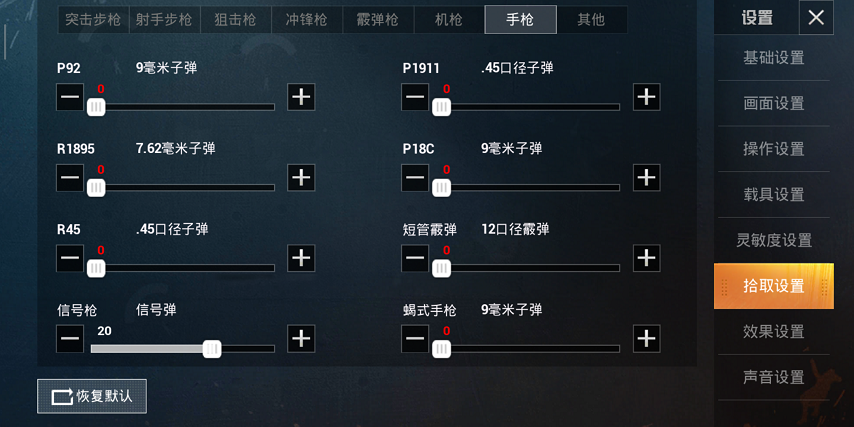Open 灵敏度设置 in the sidebar
This screenshot has height=427, width=854.
[773, 240]
